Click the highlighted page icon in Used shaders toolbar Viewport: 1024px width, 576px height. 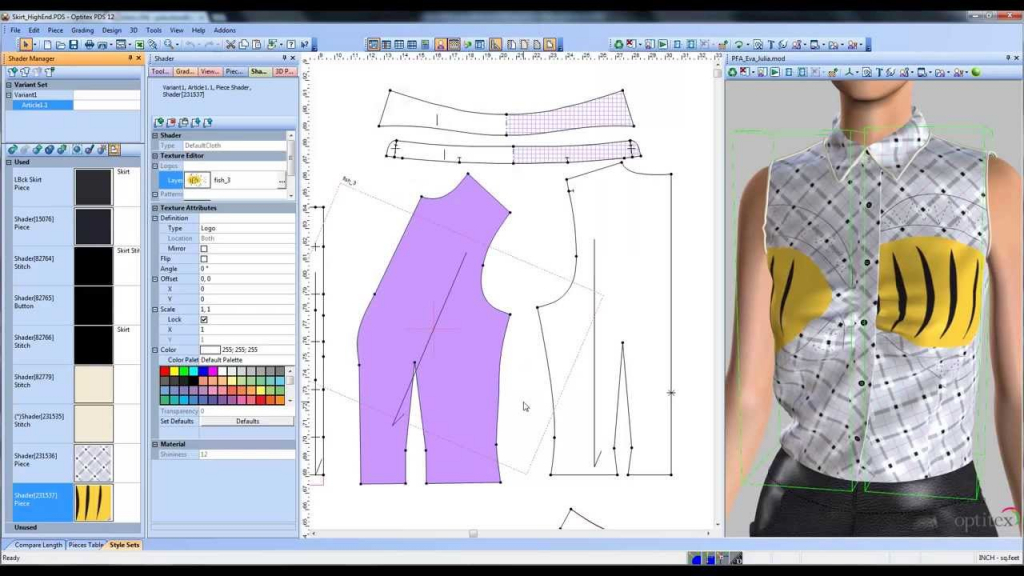pos(114,150)
